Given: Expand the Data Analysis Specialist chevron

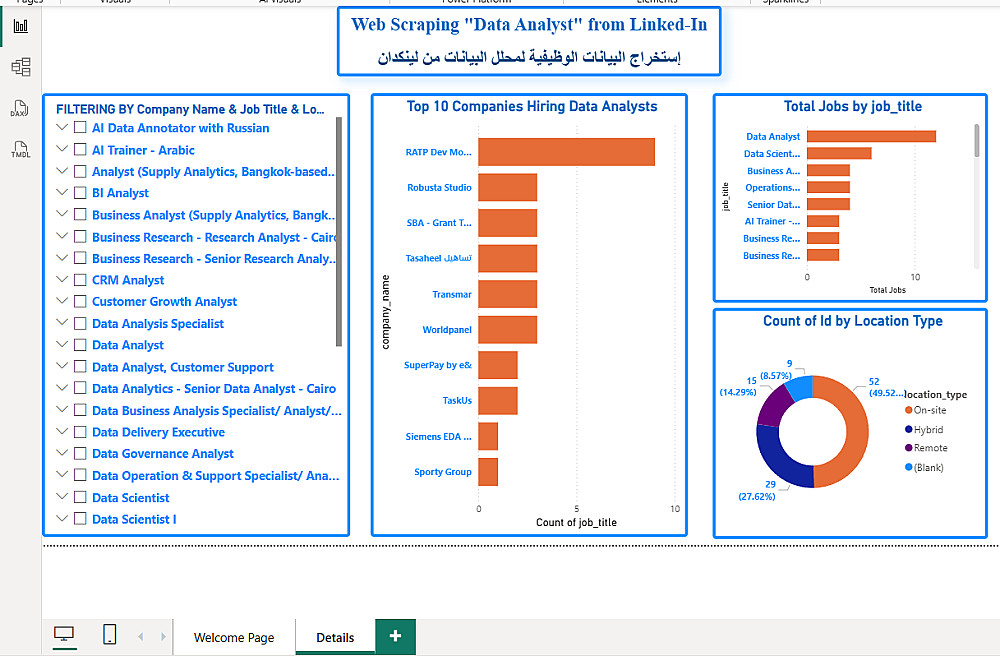Looking at the screenshot, I should 62,323.
